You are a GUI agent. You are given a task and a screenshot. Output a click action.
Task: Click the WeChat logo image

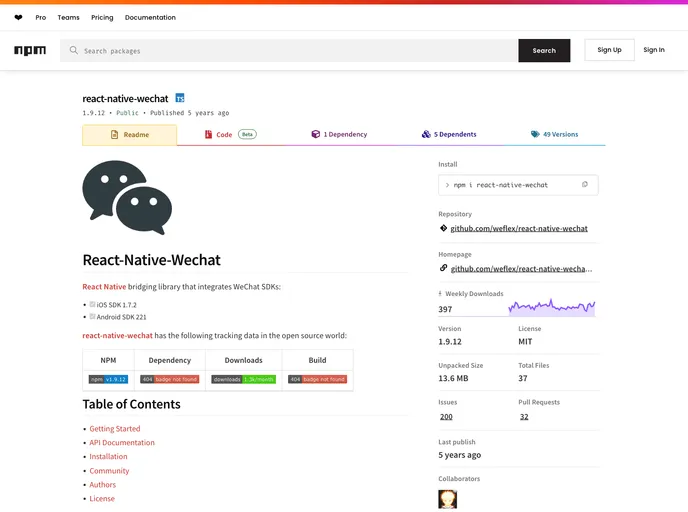pos(127,197)
